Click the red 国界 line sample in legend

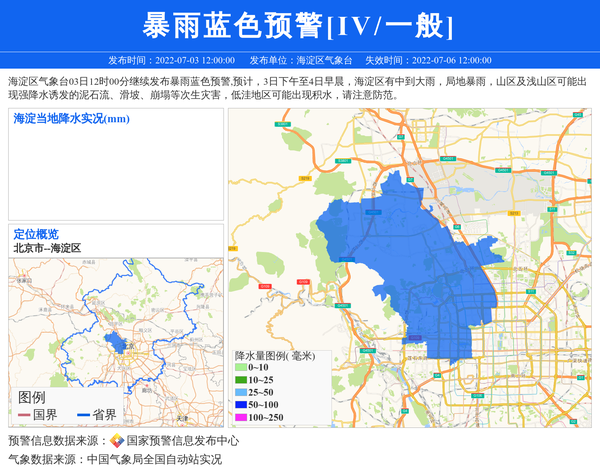click(24, 415)
